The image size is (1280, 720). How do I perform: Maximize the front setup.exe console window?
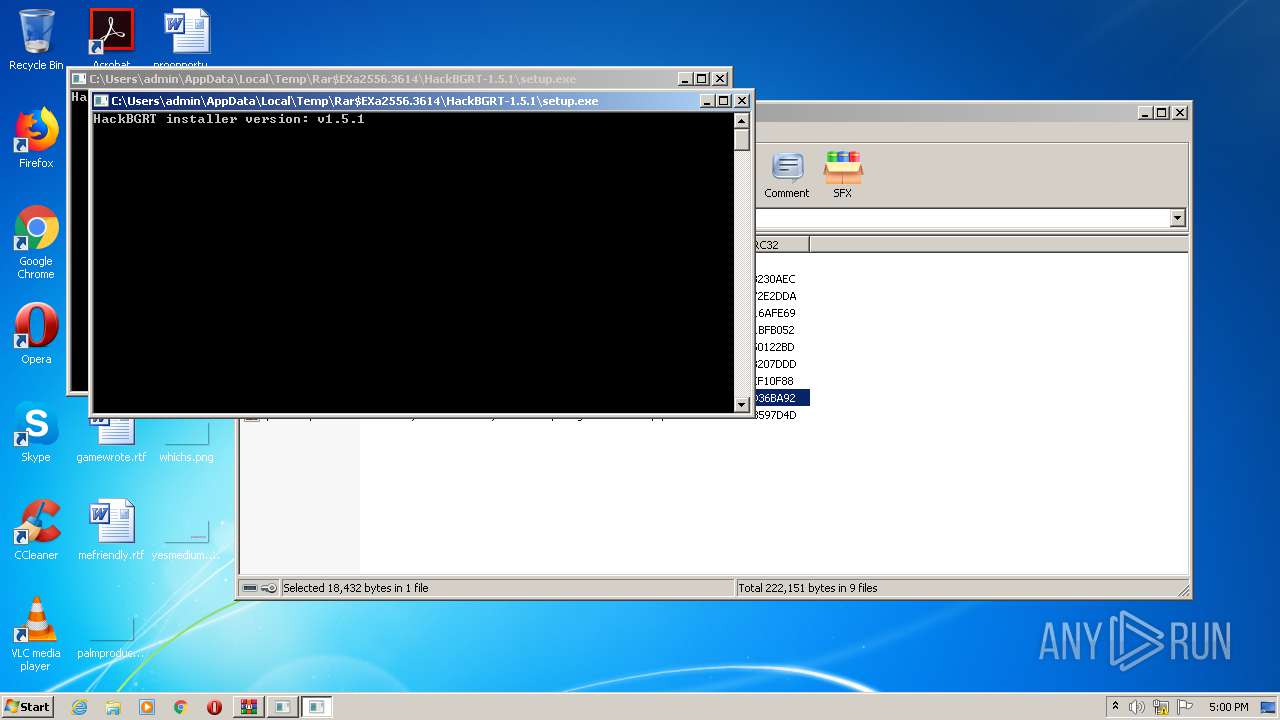[x=724, y=101]
